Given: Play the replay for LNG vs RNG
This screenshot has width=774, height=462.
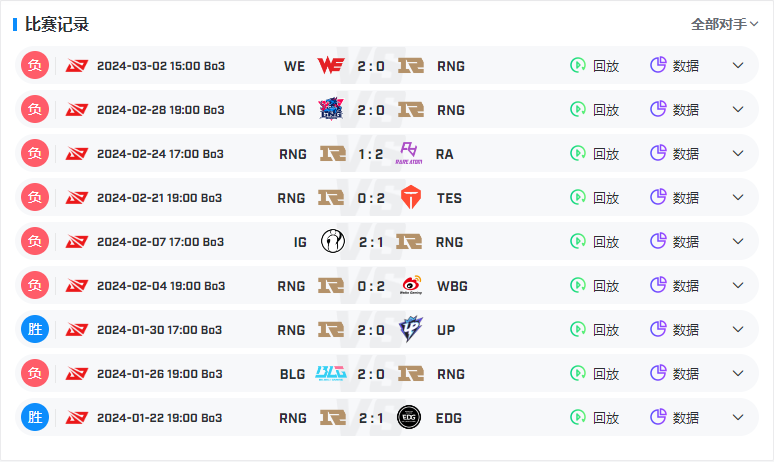Looking at the screenshot, I should (x=594, y=109).
